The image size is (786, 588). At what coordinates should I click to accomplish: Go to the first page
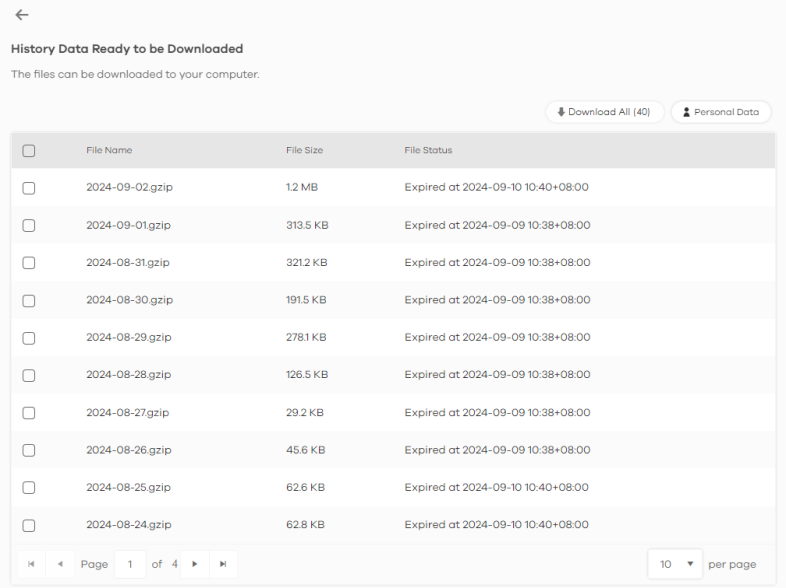click(x=31, y=564)
